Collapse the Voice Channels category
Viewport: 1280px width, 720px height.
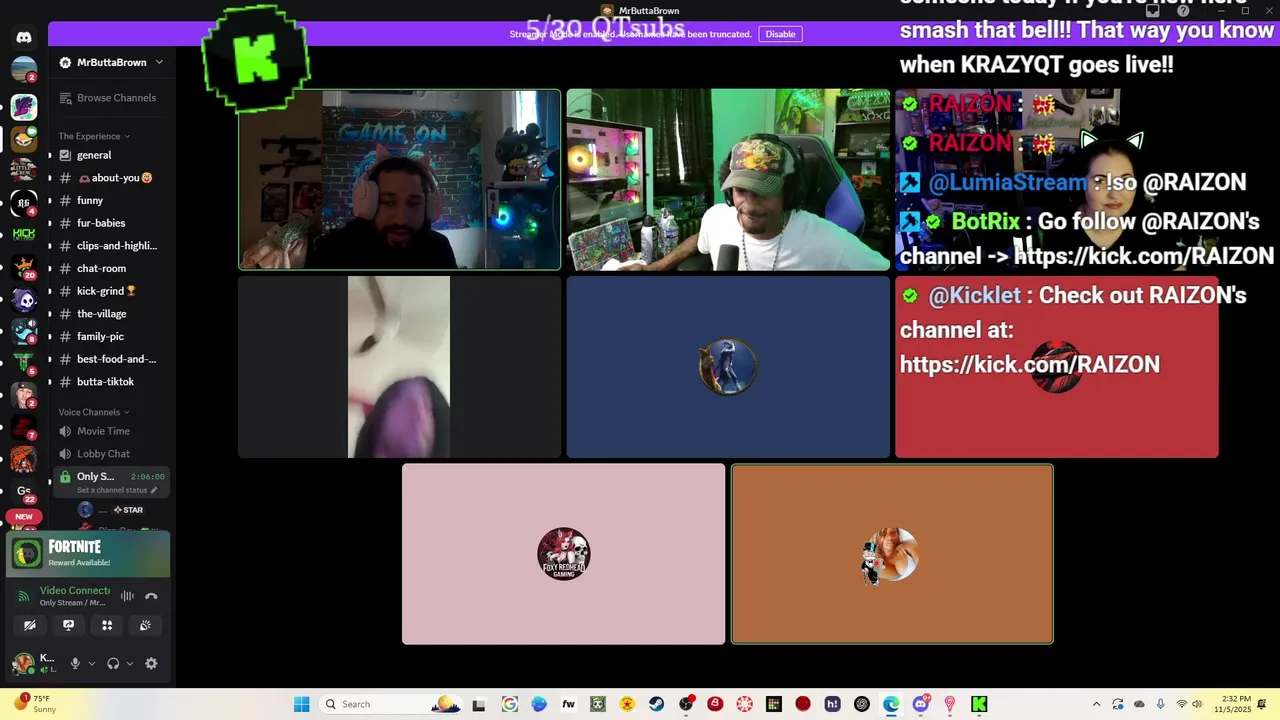point(94,412)
